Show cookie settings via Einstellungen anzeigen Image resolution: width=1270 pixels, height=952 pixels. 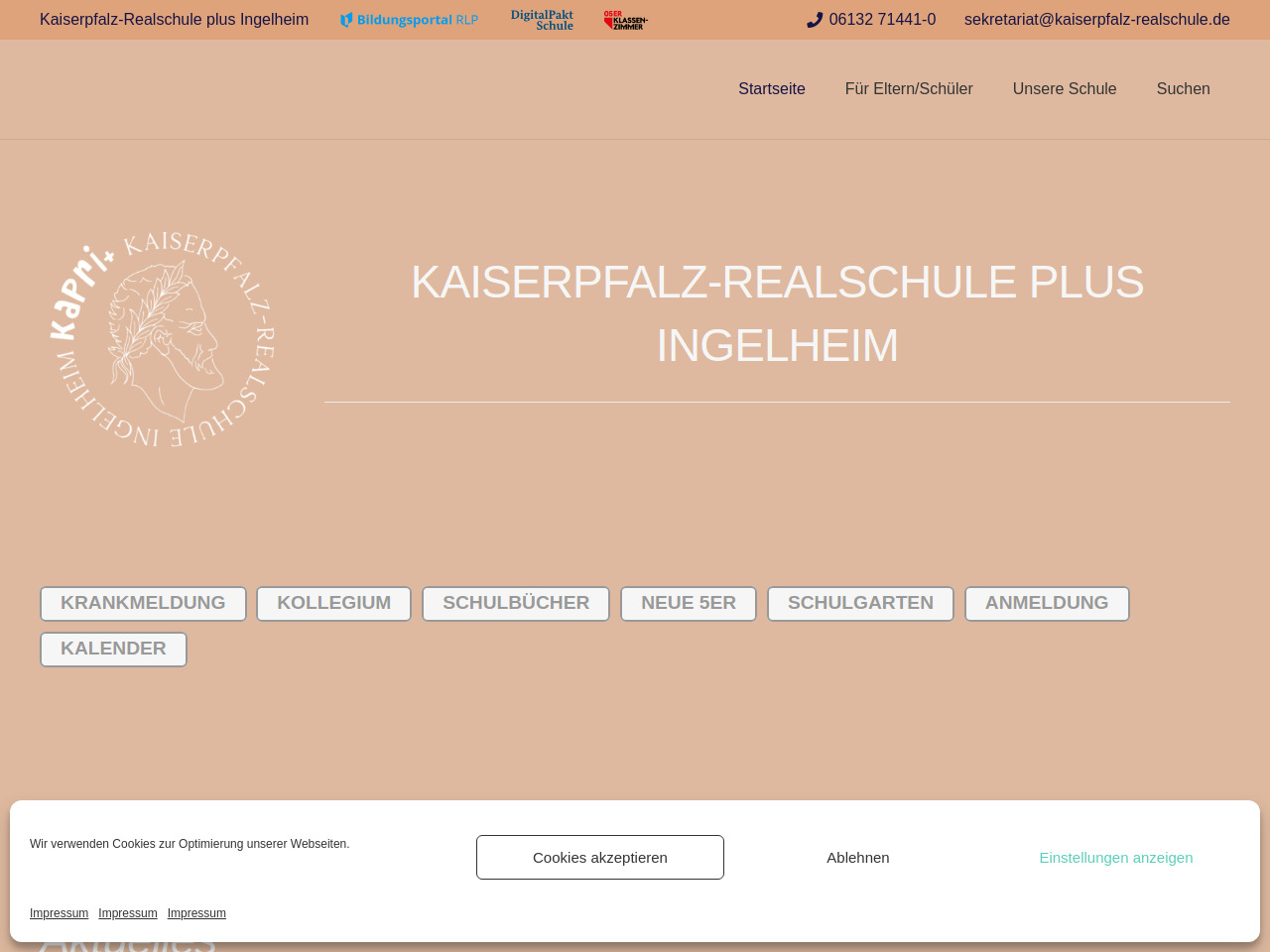(x=1115, y=857)
